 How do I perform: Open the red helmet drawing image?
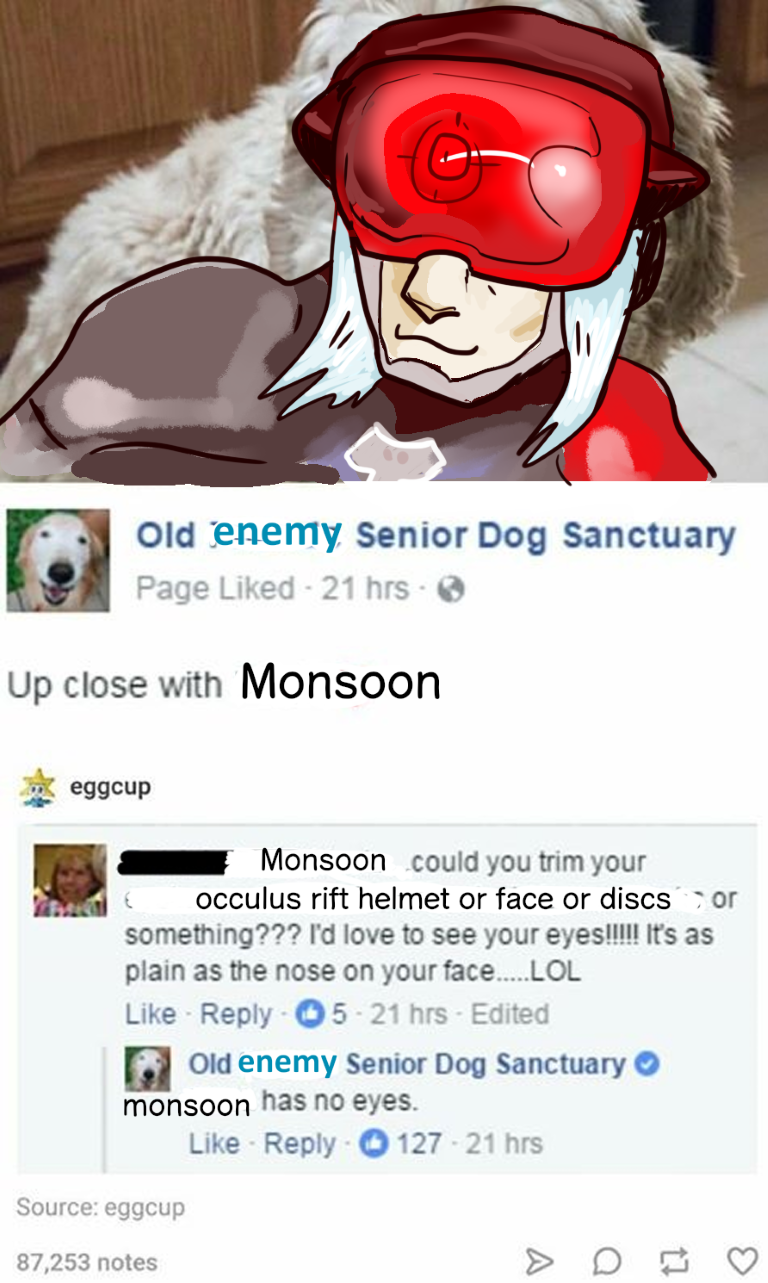384,241
